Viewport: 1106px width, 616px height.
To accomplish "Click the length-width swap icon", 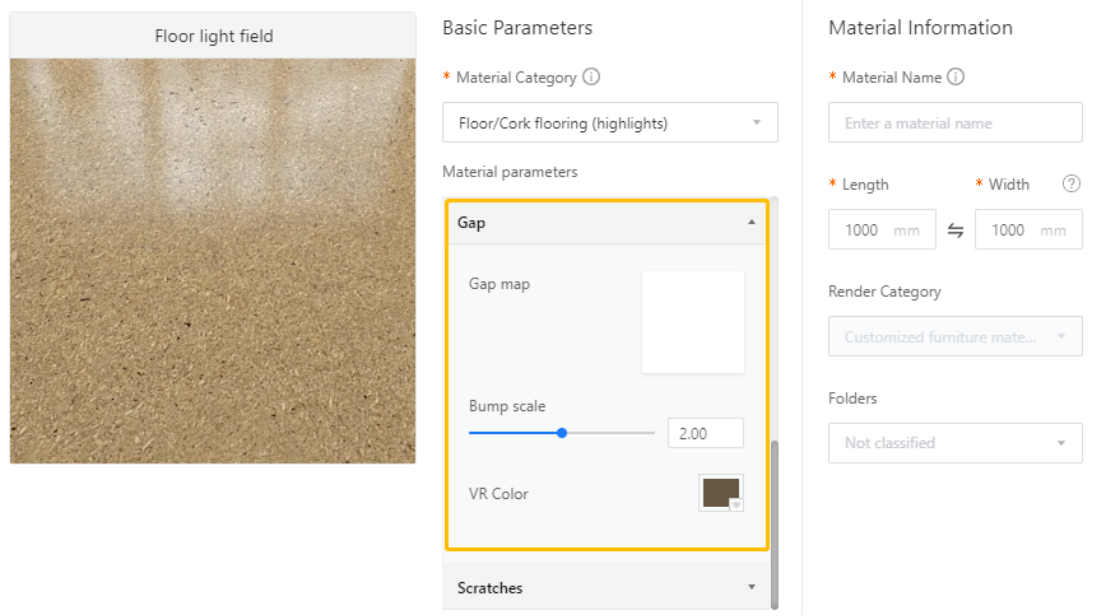I will point(956,230).
